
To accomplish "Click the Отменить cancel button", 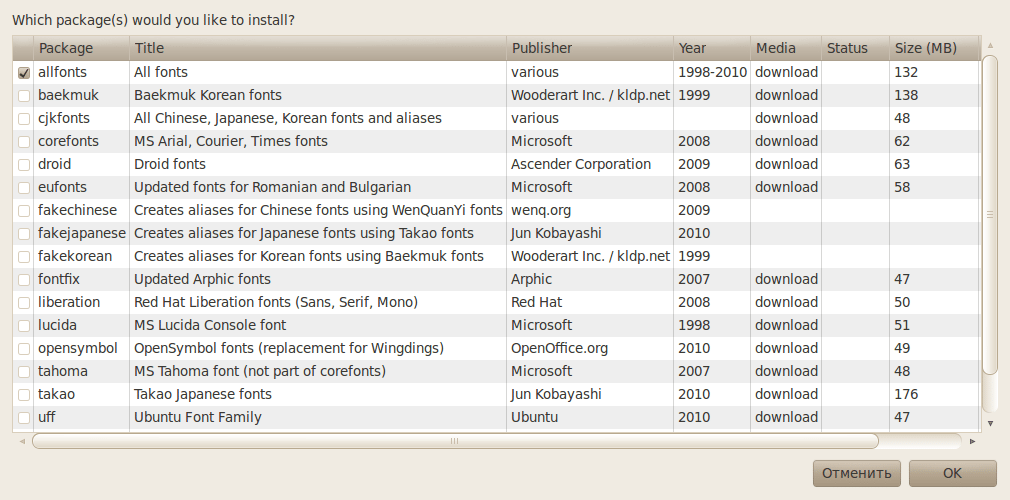I will (856, 473).
